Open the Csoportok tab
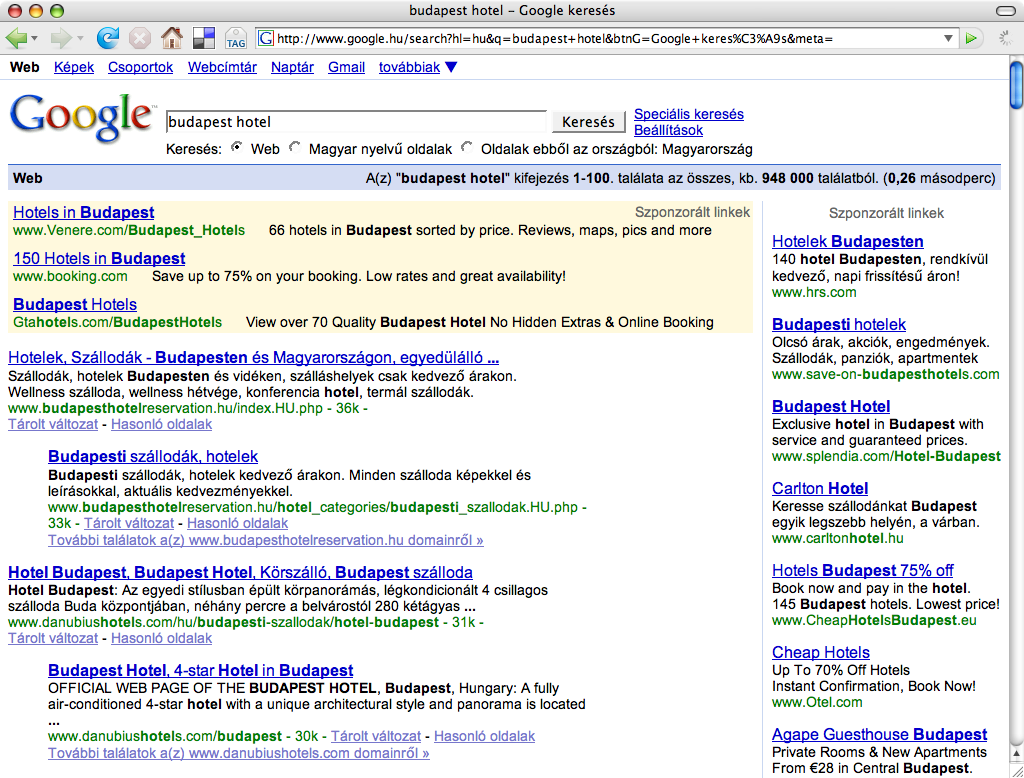This screenshot has height=778, width=1024. click(140, 67)
